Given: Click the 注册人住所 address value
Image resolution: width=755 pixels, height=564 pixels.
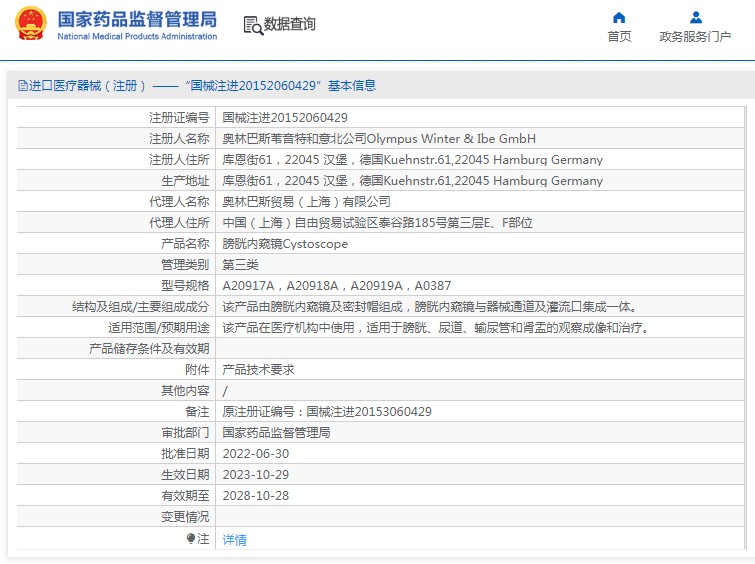Looking at the screenshot, I should tap(413, 159).
